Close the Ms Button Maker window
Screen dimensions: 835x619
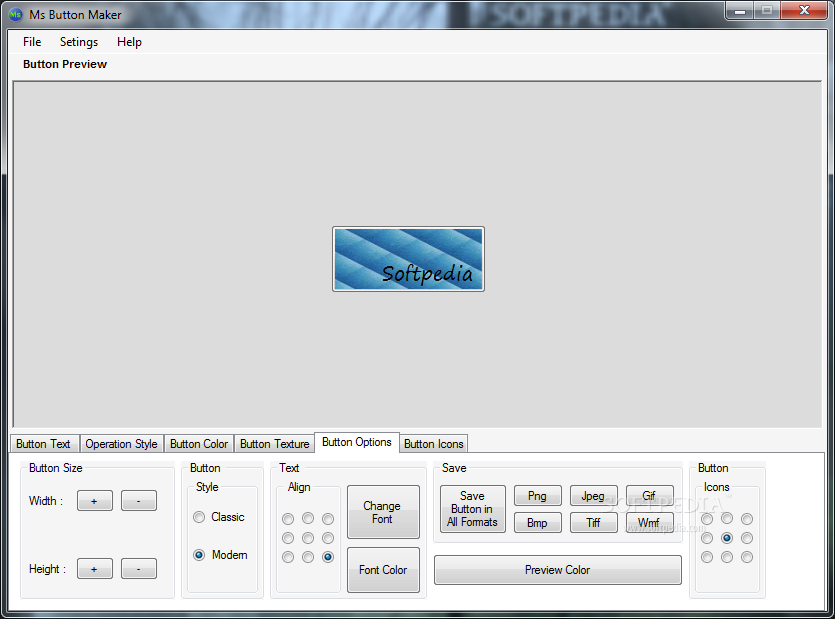pos(804,10)
